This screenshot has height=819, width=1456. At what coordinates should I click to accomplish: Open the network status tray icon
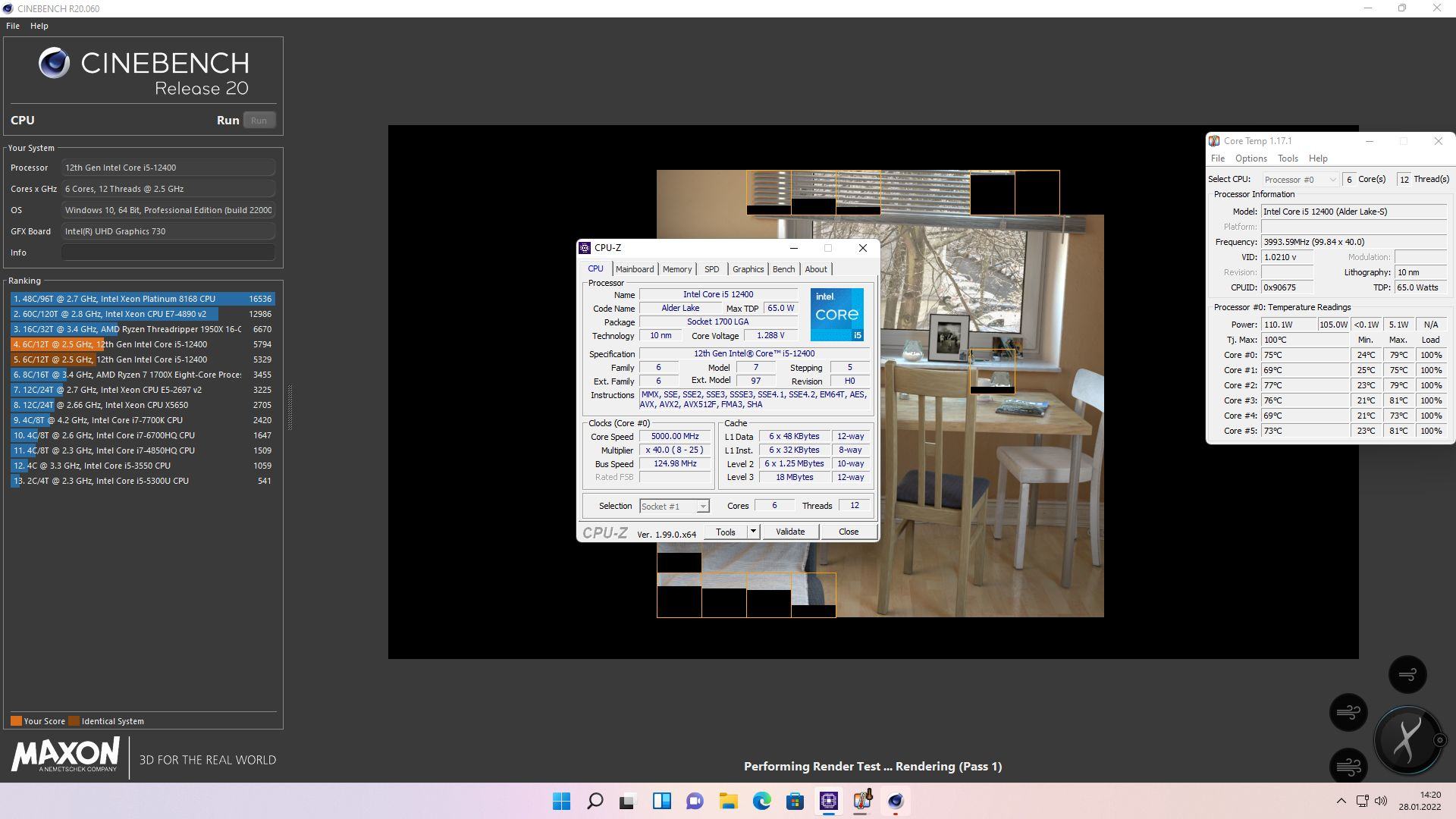pos(1362,801)
